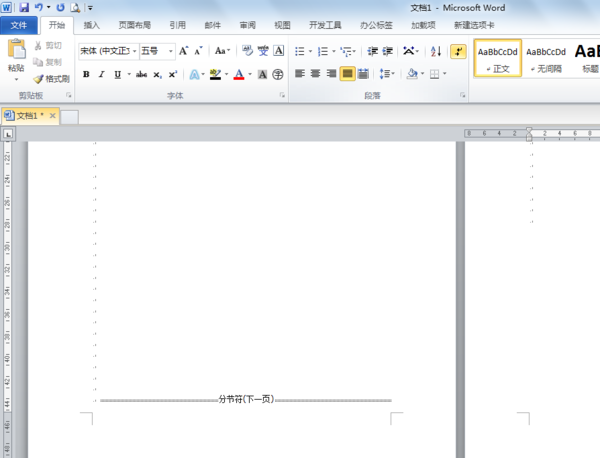Toggle Bold formatting
This screenshot has height=458, width=600.
click(x=86, y=74)
